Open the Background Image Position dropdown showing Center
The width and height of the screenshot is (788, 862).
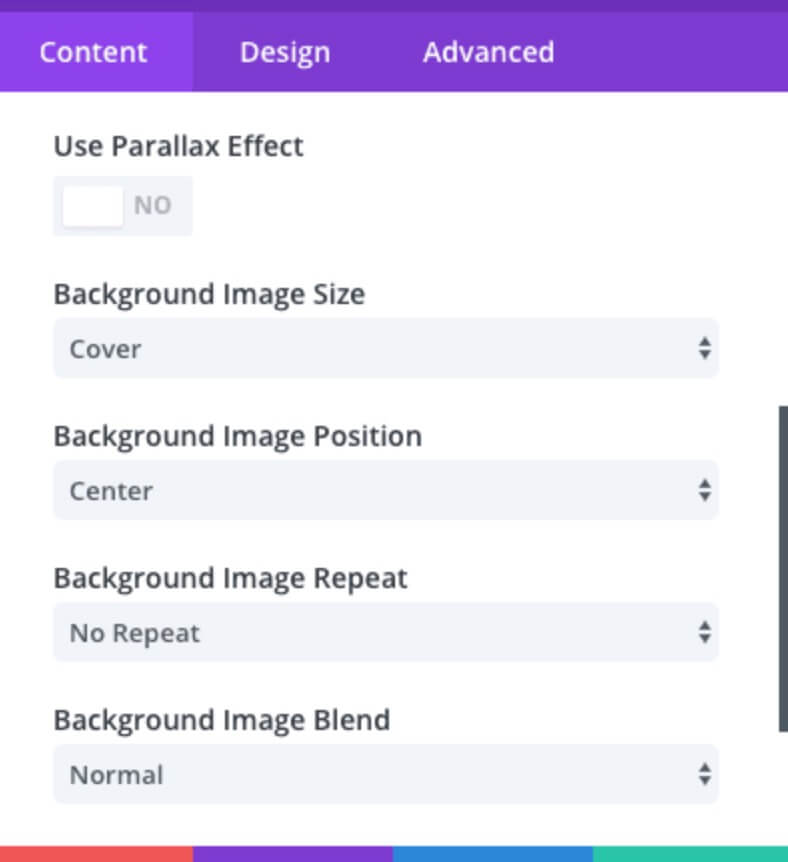[386, 490]
